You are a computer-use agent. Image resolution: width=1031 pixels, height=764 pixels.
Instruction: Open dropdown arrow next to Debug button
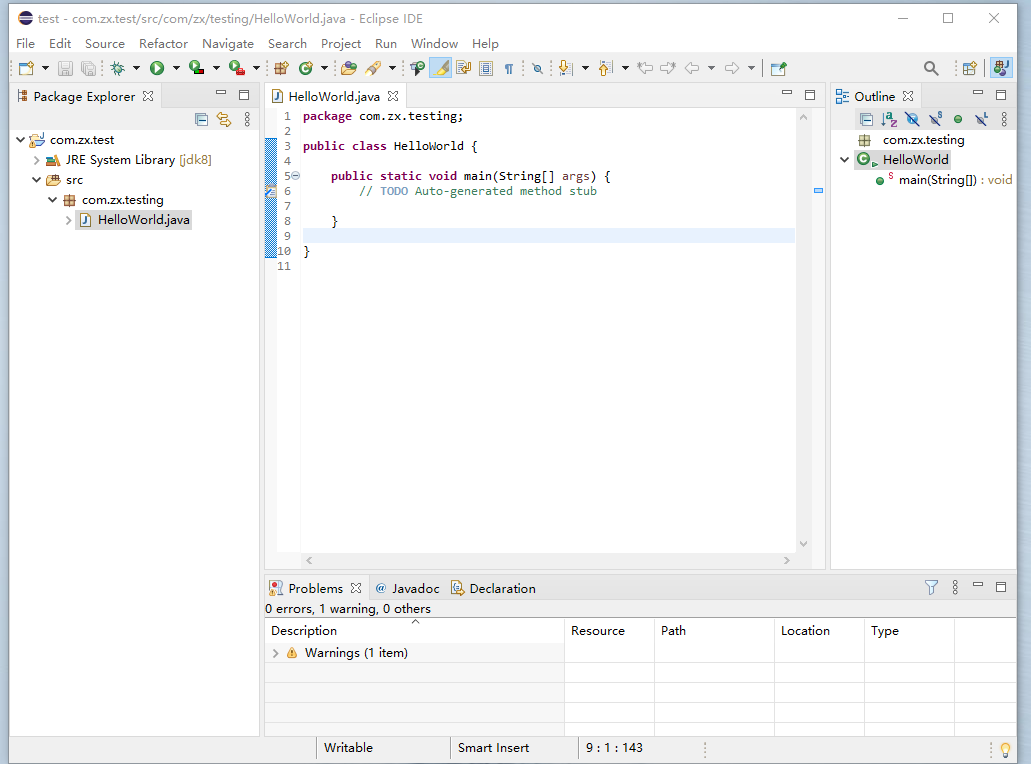[136, 68]
